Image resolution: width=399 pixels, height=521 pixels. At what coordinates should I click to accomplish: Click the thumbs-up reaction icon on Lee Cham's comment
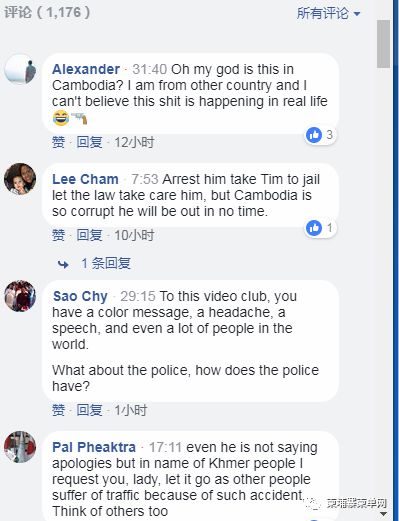[x=314, y=228]
